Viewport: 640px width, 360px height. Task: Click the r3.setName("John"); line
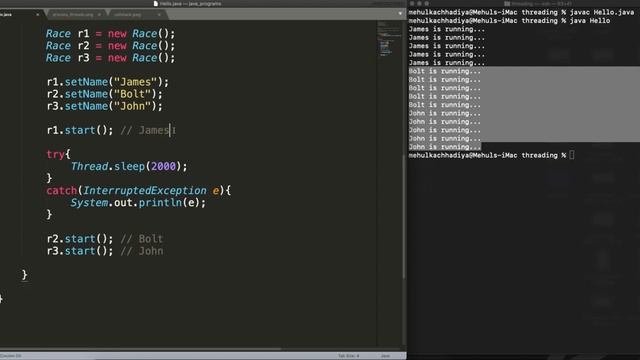click(x=104, y=106)
